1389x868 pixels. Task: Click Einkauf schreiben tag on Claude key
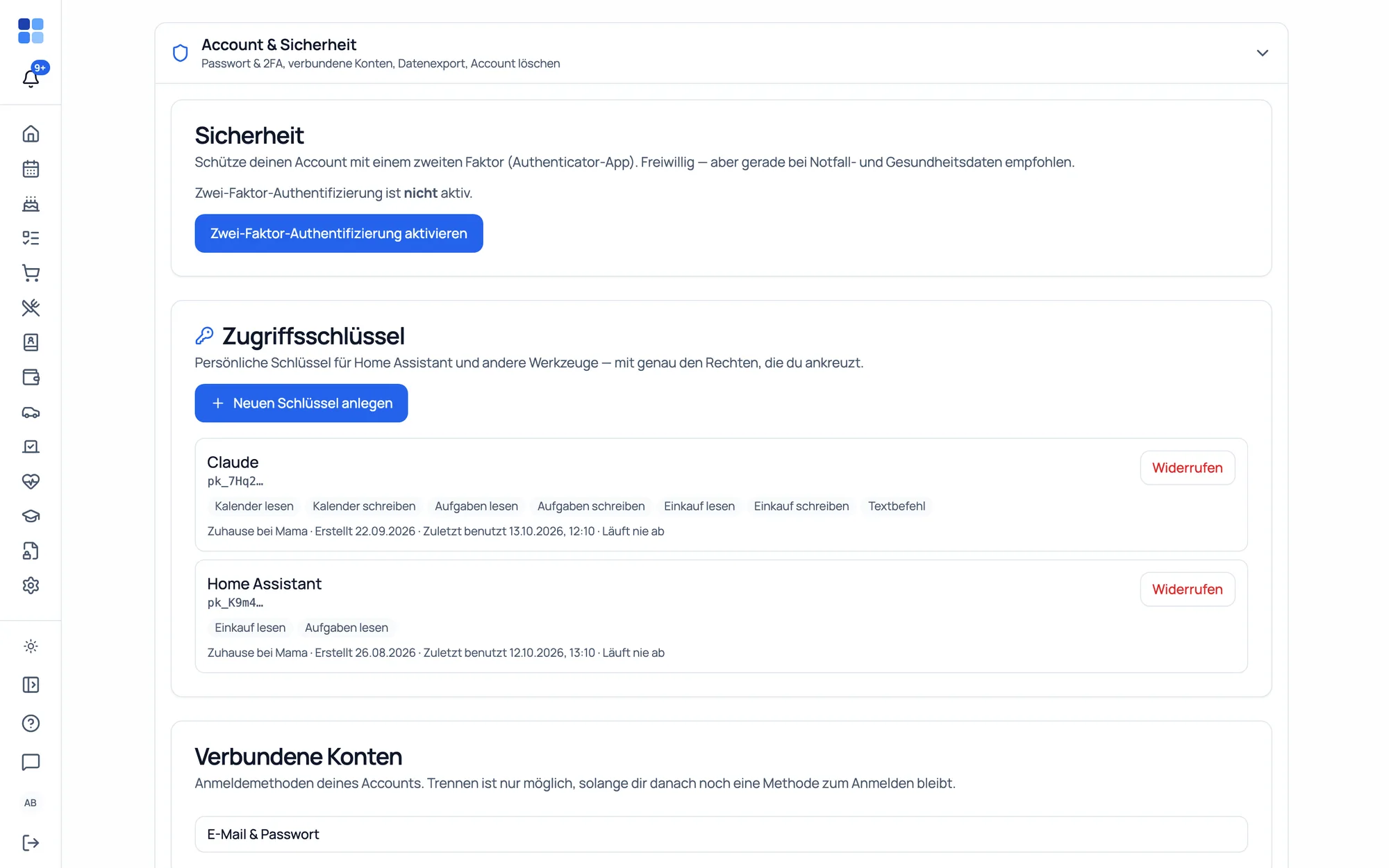coord(801,506)
